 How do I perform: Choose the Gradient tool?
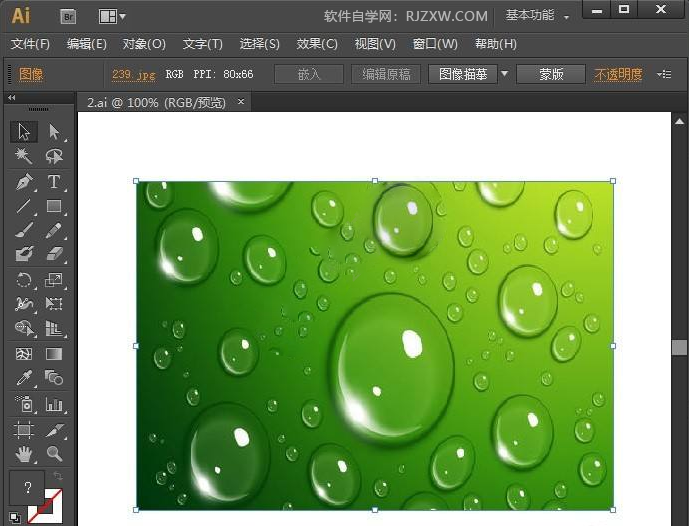[x=54, y=354]
